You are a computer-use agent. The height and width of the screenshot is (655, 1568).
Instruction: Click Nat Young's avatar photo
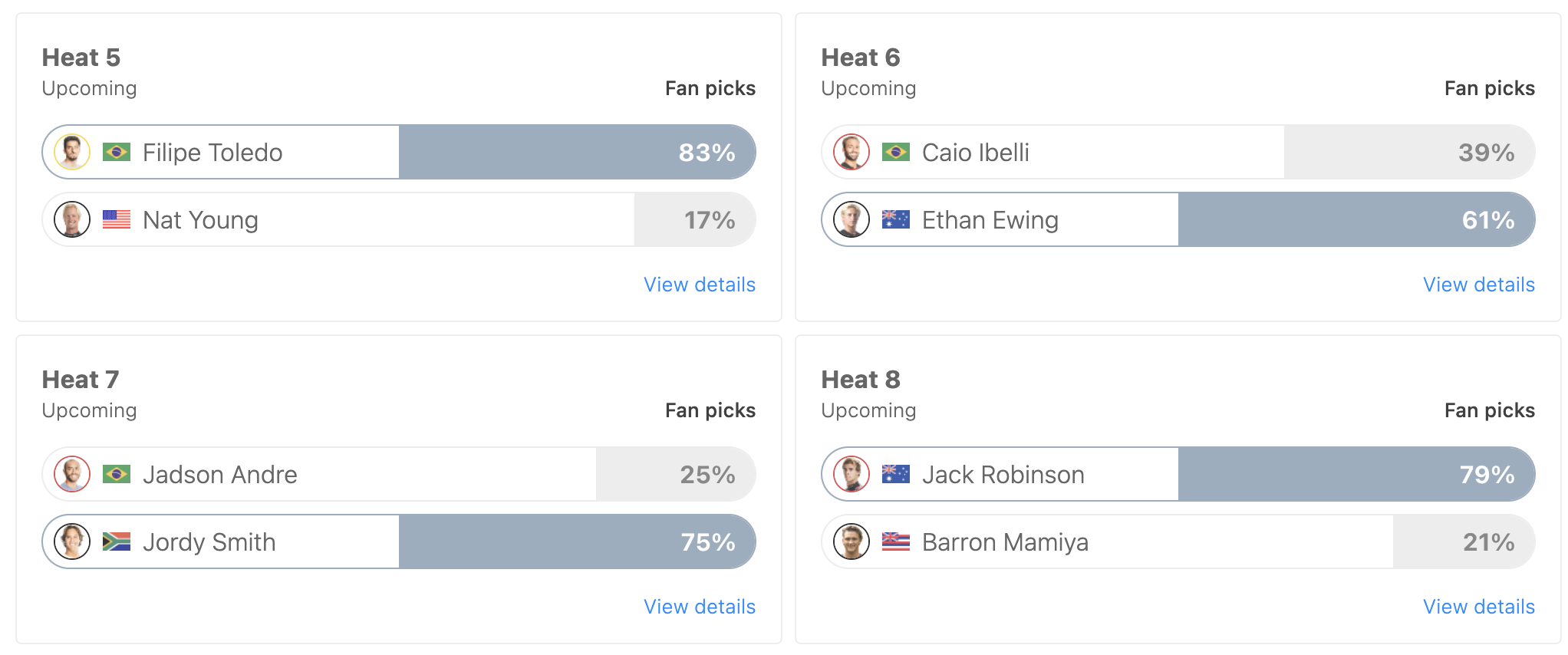pyautogui.click(x=72, y=219)
